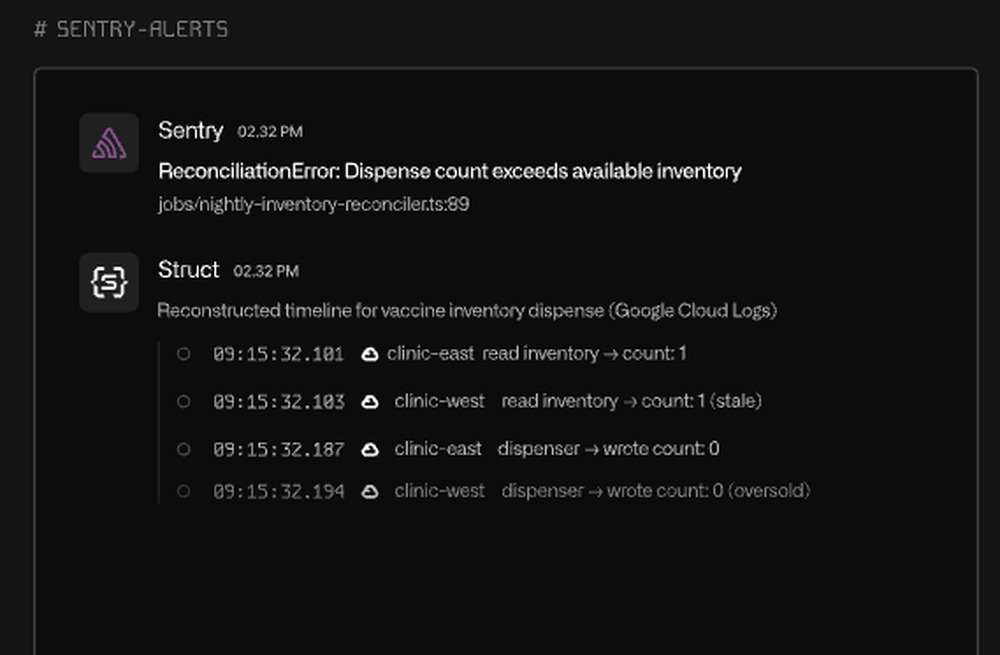Select the radio marker beside the oversold dispense event
Screen dimensions: 1000x655
point(183,491)
